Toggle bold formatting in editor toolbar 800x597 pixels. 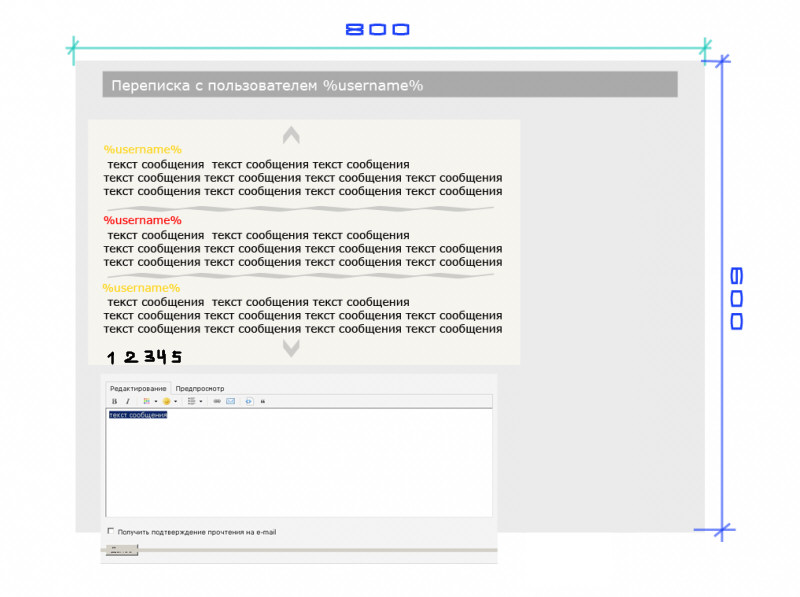click(x=114, y=401)
